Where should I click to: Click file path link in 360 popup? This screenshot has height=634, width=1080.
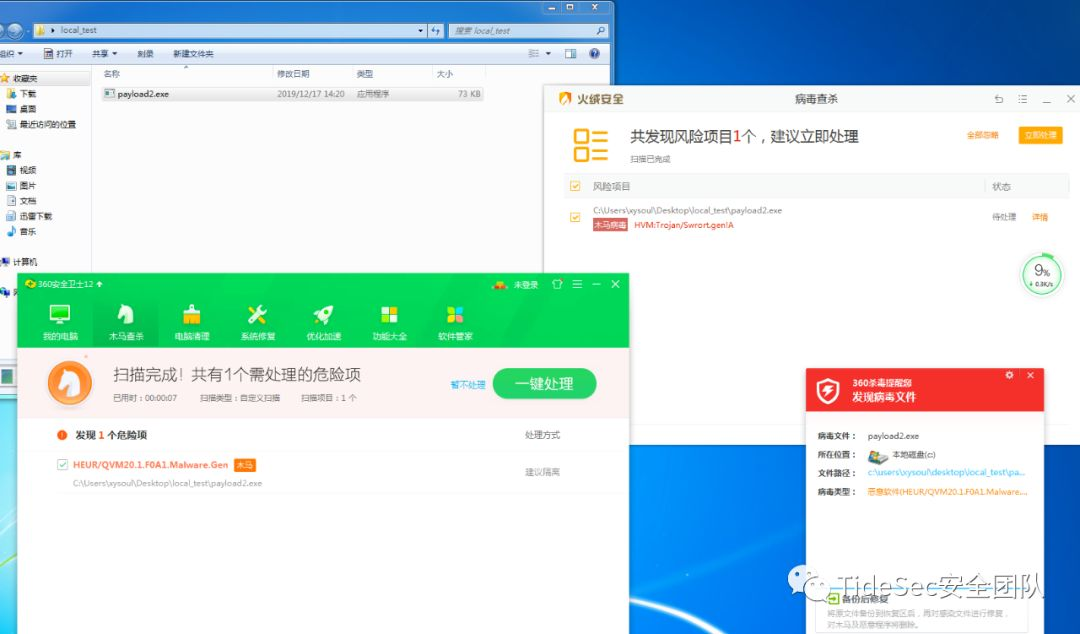(x=946, y=473)
